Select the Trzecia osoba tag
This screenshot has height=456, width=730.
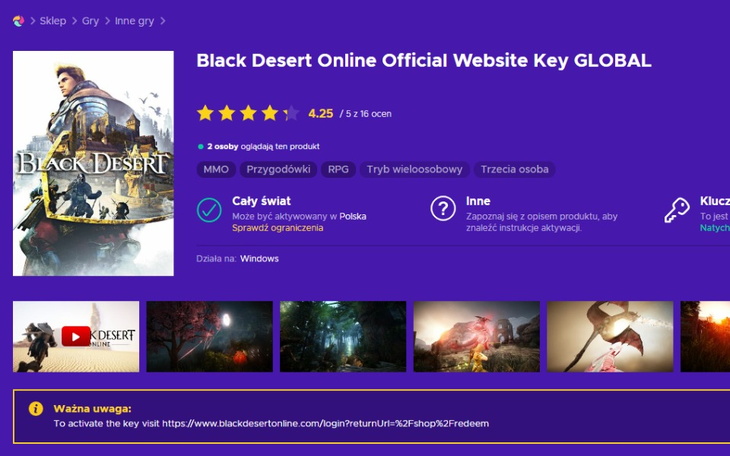[514, 170]
